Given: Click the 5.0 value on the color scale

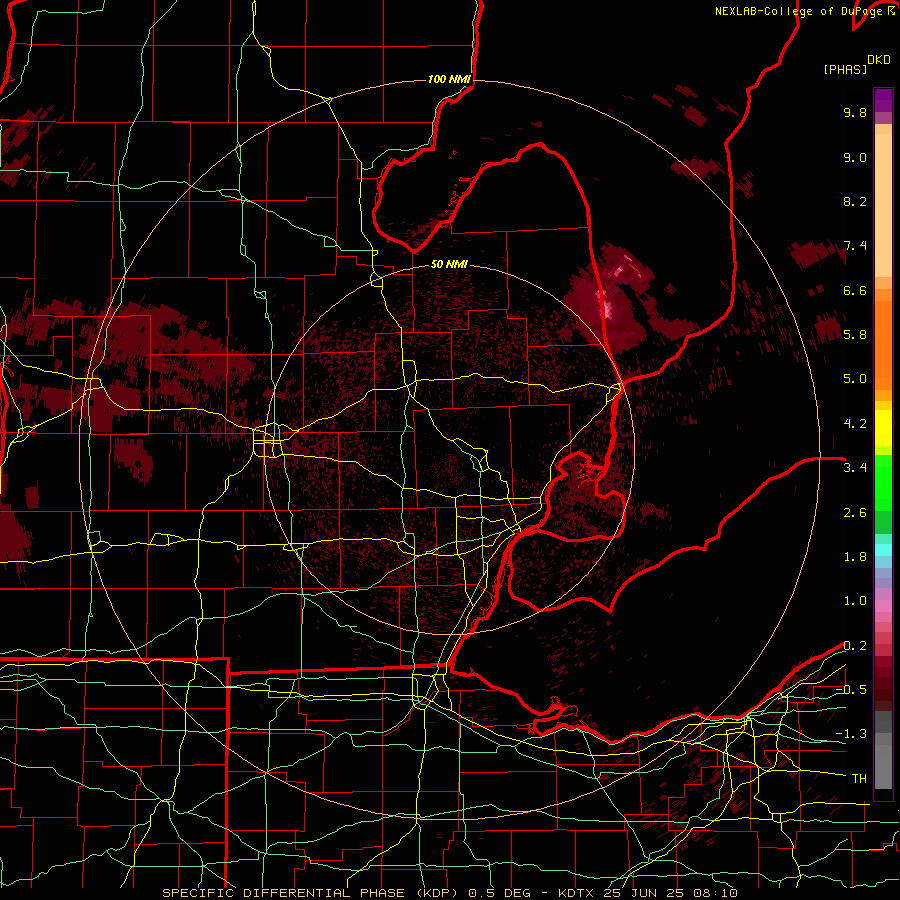Looking at the screenshot, I should click(x=855, y=379).
